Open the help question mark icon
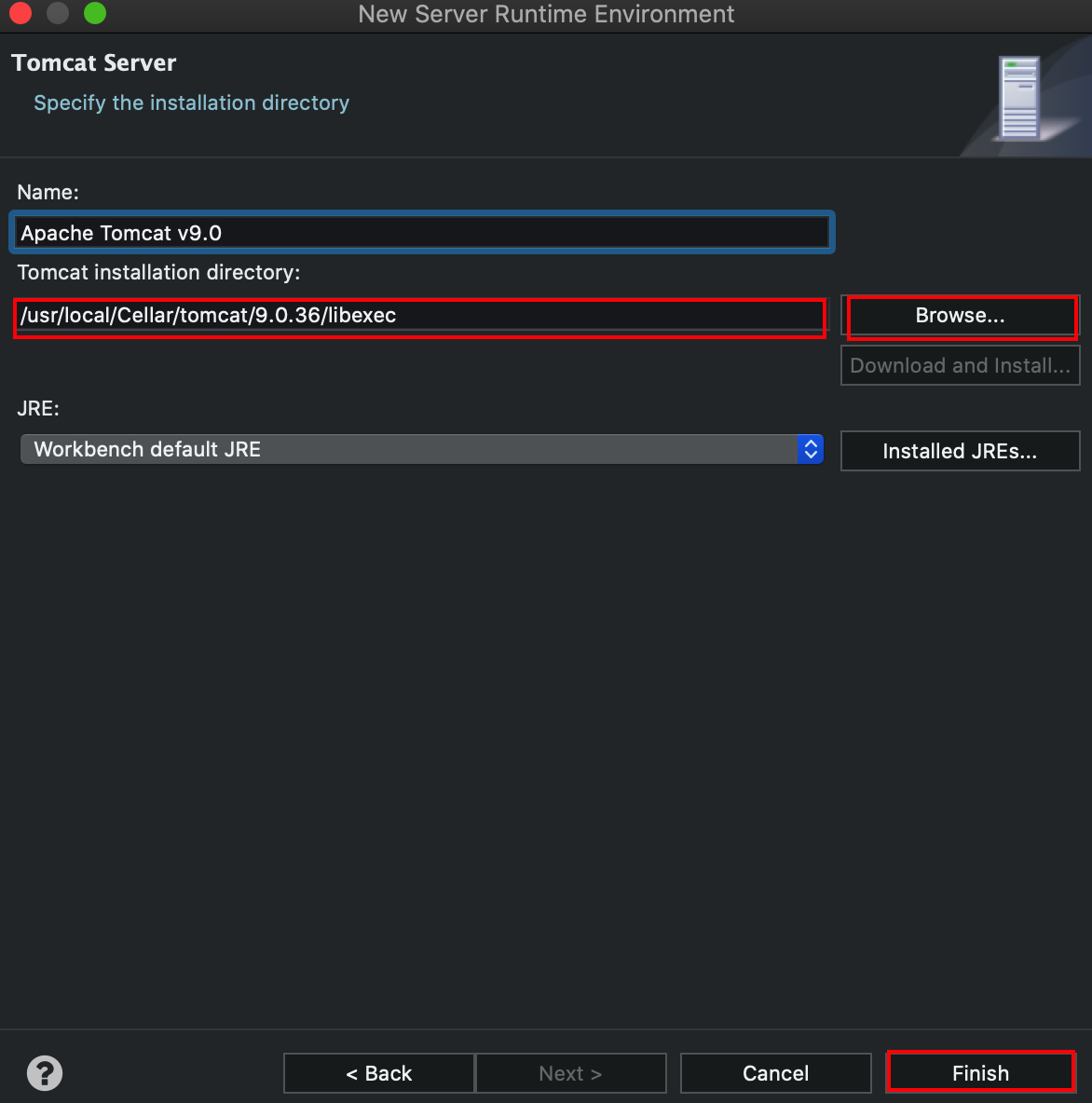1092x1103 pixels. [45, 1073]
